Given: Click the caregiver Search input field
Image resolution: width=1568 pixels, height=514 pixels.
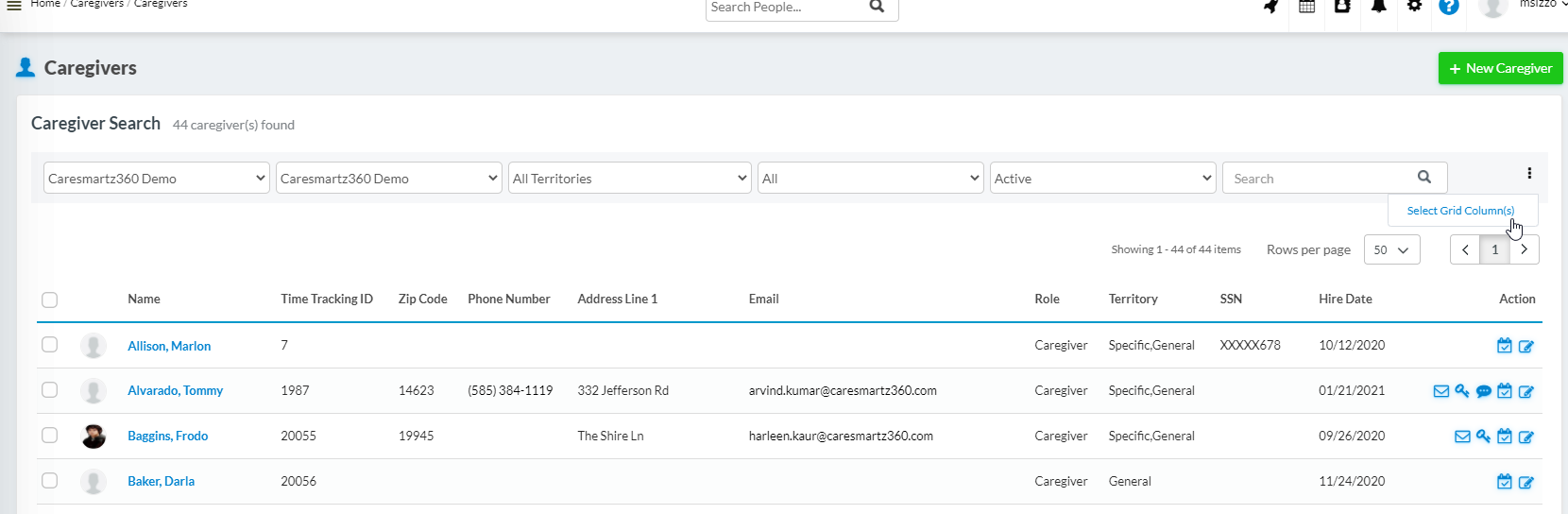Looking at the screenshot, I should tap(1321, 179).
